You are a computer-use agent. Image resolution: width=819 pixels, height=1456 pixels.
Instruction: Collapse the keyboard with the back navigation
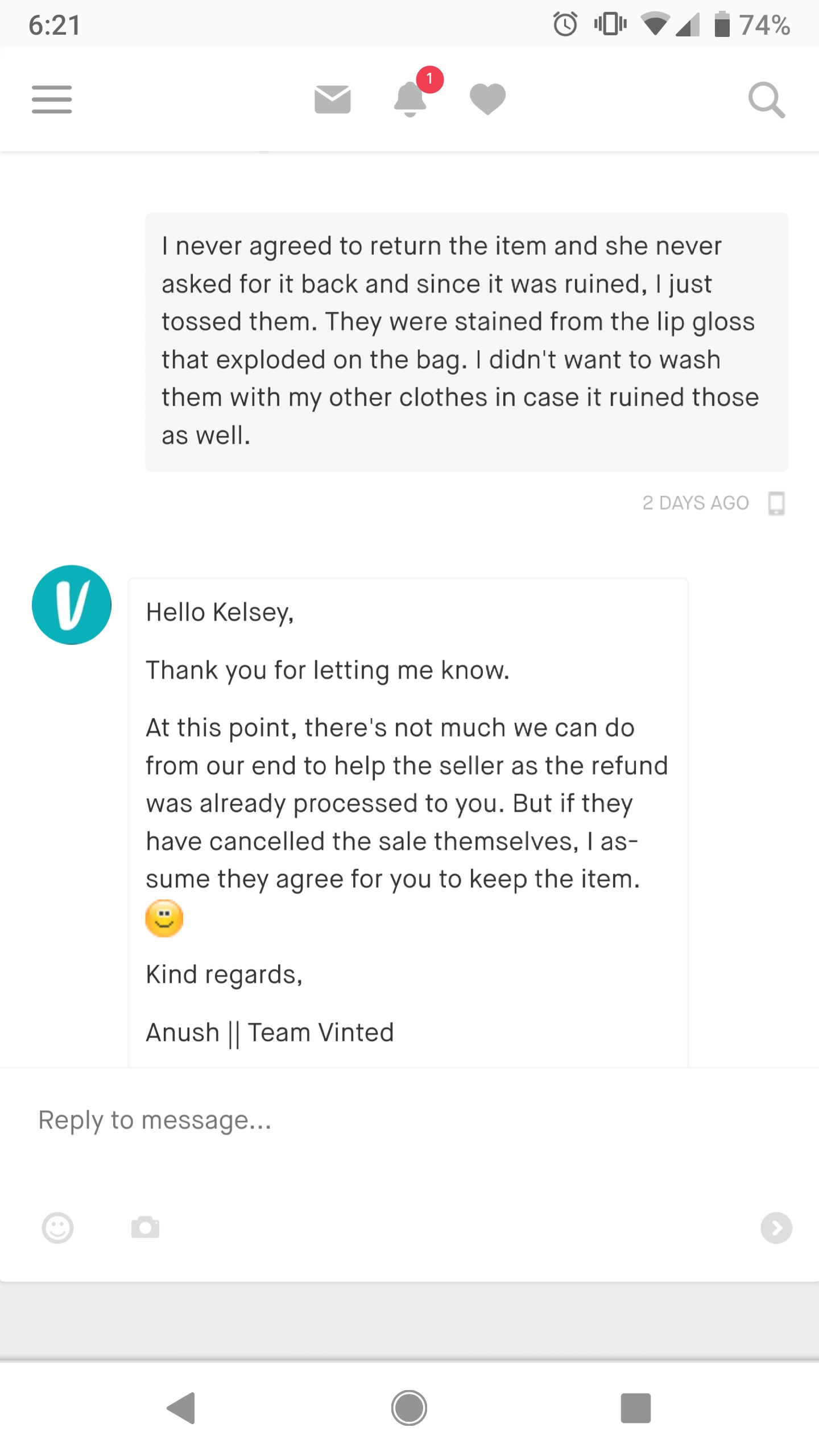pyautogui.click(x=181, y=1409)
